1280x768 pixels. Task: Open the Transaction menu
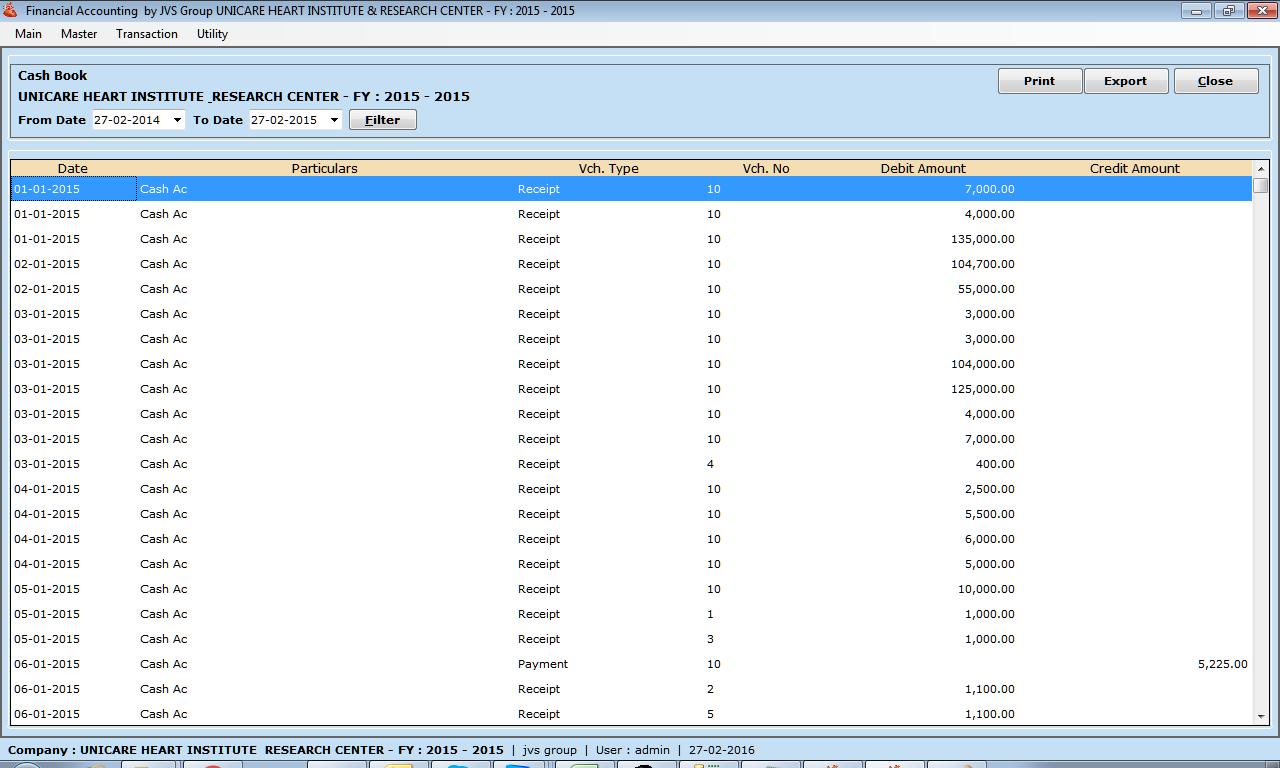[146, 34]
